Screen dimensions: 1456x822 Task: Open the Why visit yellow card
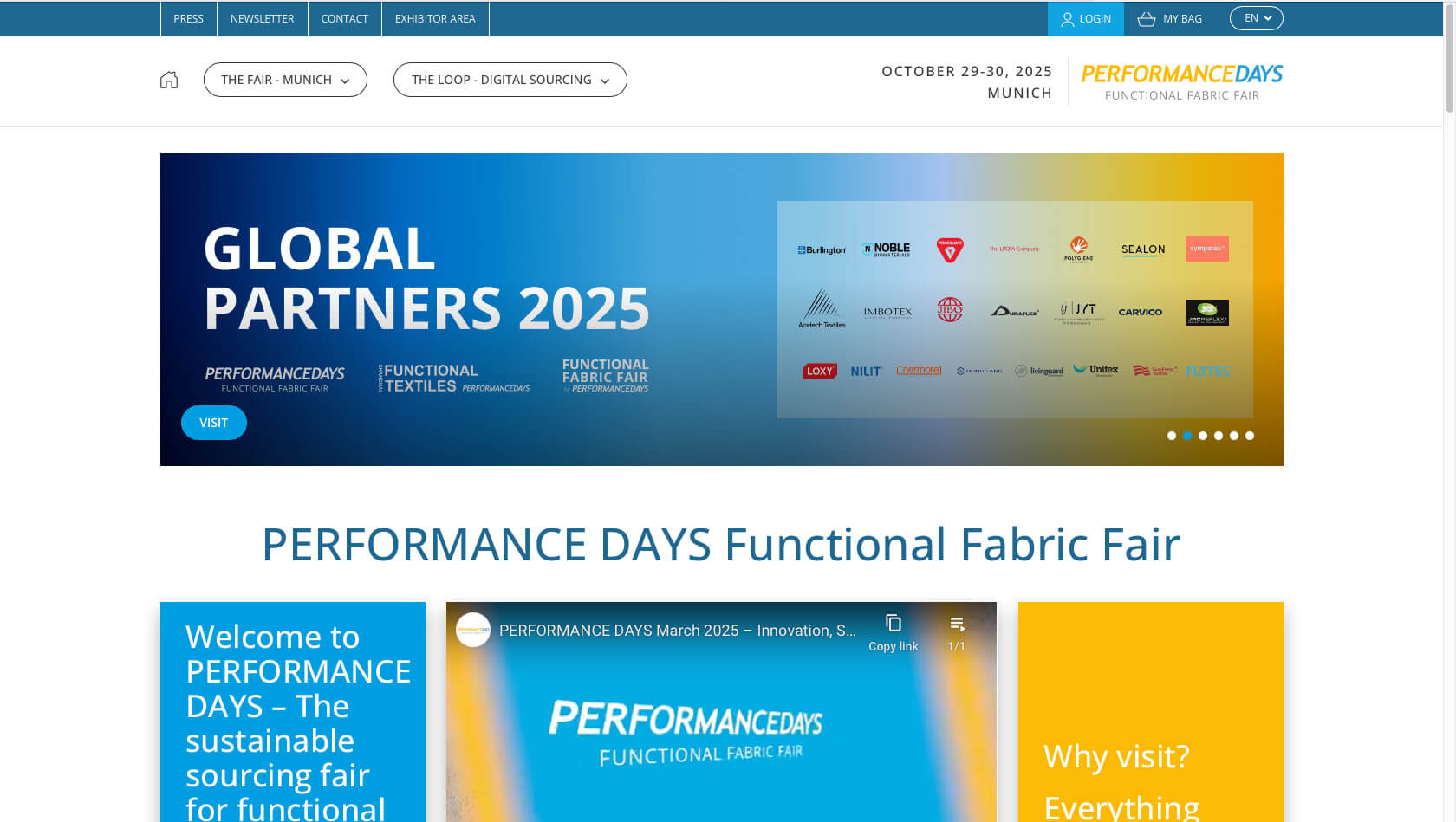pos(1151,712)
